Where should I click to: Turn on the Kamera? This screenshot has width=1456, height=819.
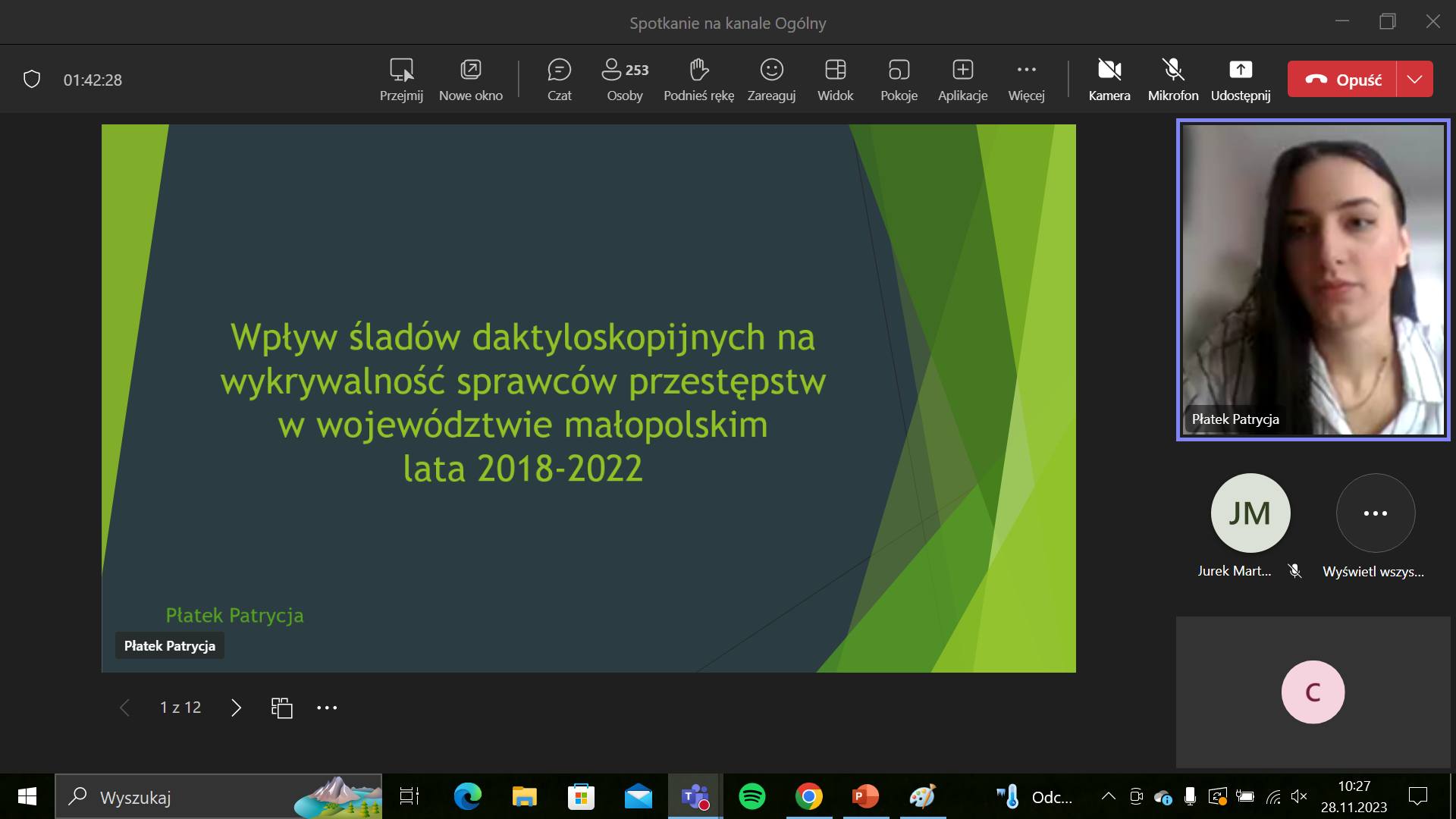1109,79
